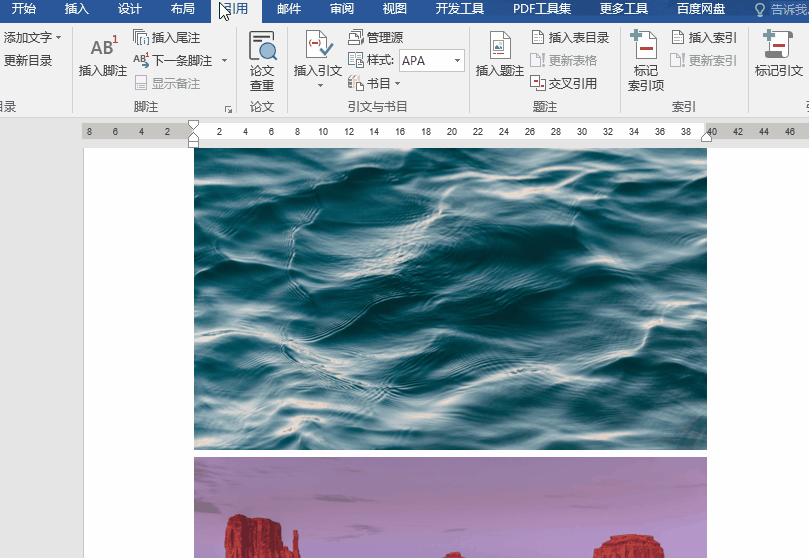Click the first line indent ruler marker
Image resolution: width=809 pixels, height=558 pixels.
click(x=193, y=125)
